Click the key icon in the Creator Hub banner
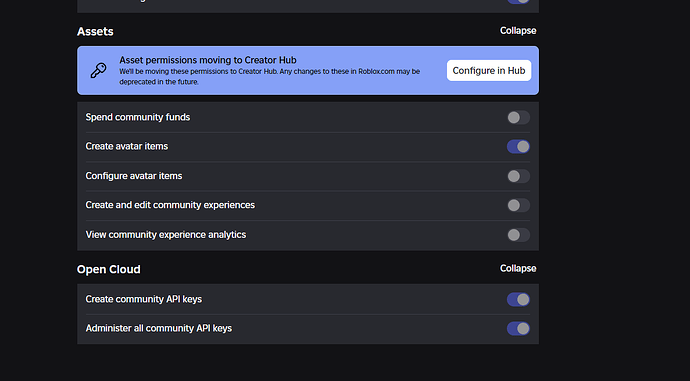Image resolution: width=690 pixels, height=381 pixels. pyautogui.click(x=99, y=70)
